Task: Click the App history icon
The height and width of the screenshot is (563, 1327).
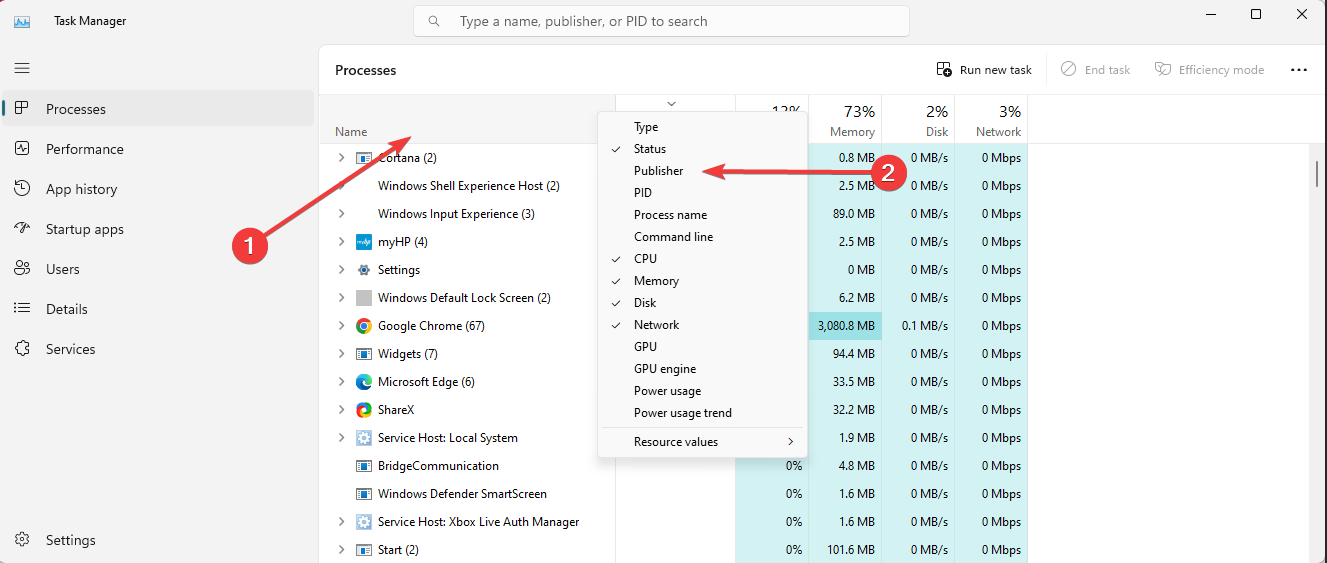Action: [22, 188]
